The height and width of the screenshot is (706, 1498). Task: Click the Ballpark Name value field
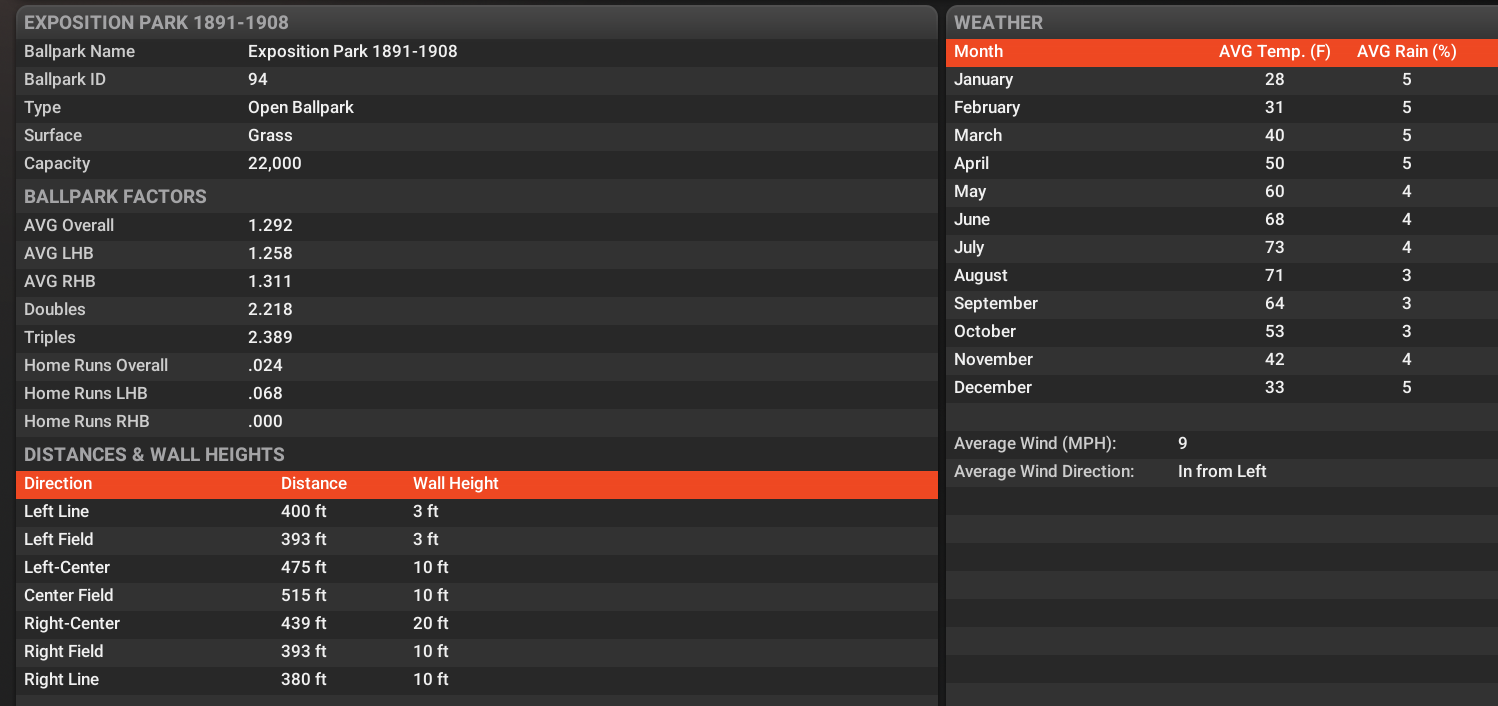352,52
